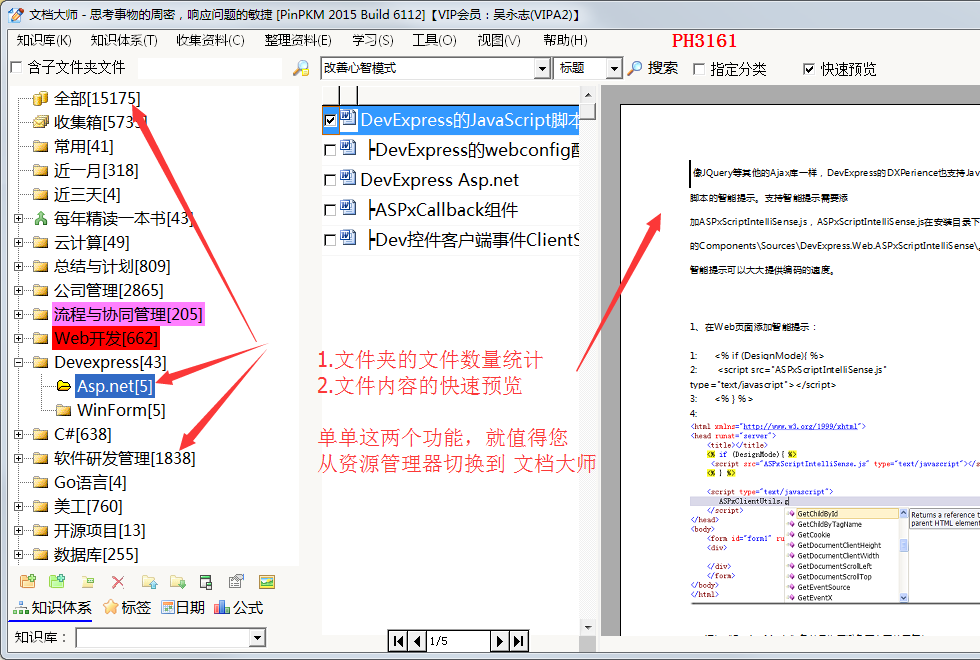Enable the 含子文件夹文件 checkbox

[15, 68]
